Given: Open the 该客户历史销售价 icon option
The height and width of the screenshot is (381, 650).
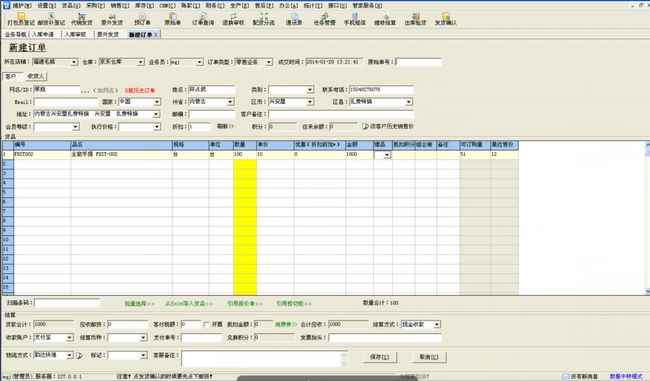Looking at the screenshot, I should [x=365, y=126].
